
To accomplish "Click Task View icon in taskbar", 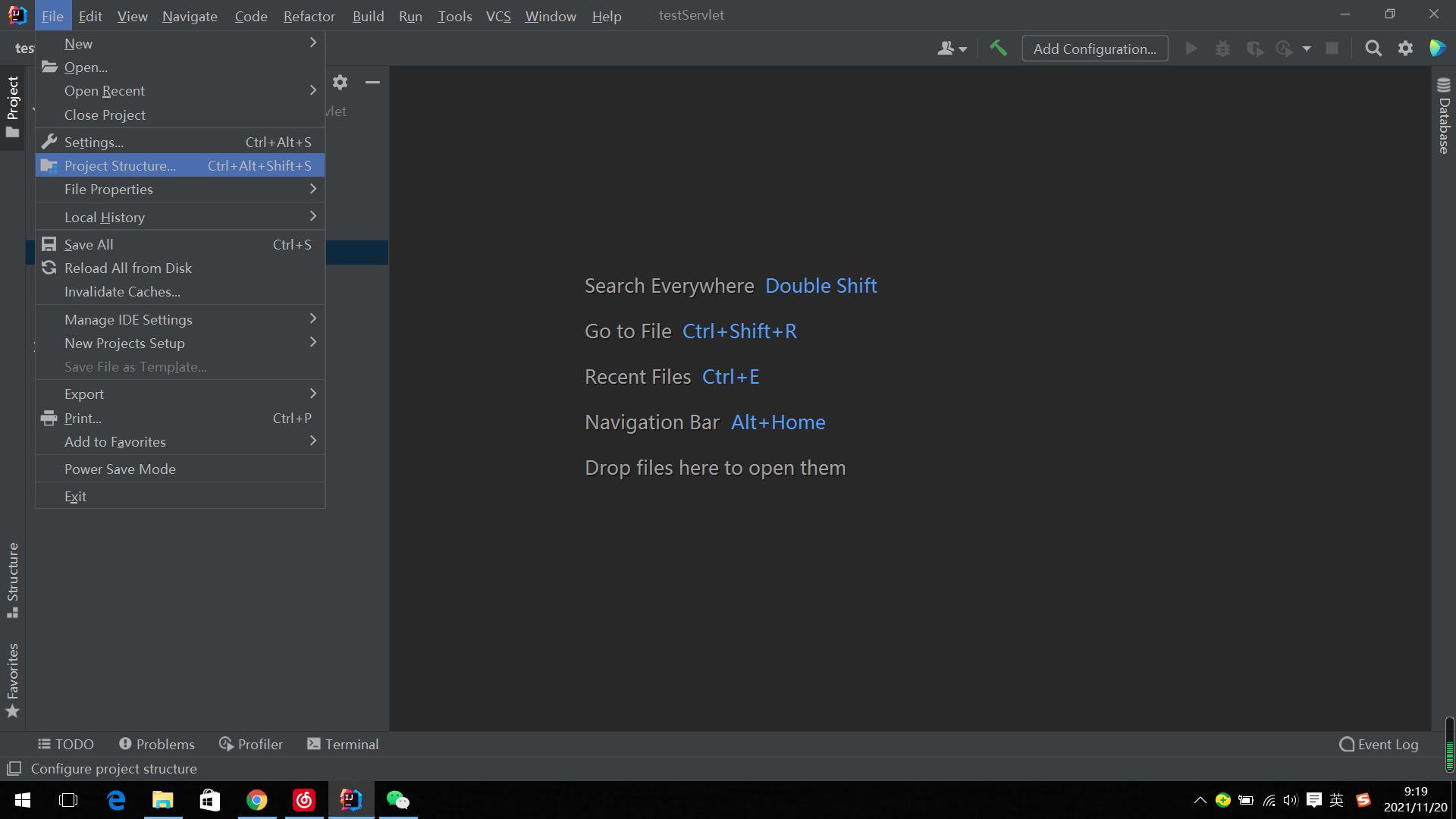I will (68, 800).
